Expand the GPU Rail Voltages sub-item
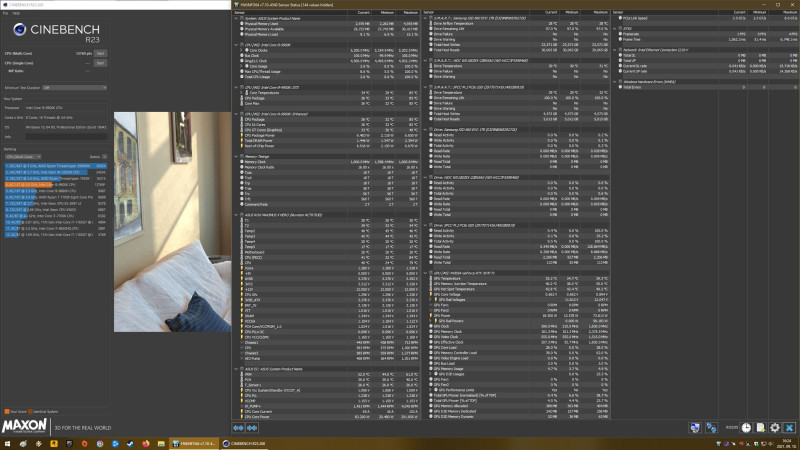This screenshot has width=800, height=450. [430, 299]
